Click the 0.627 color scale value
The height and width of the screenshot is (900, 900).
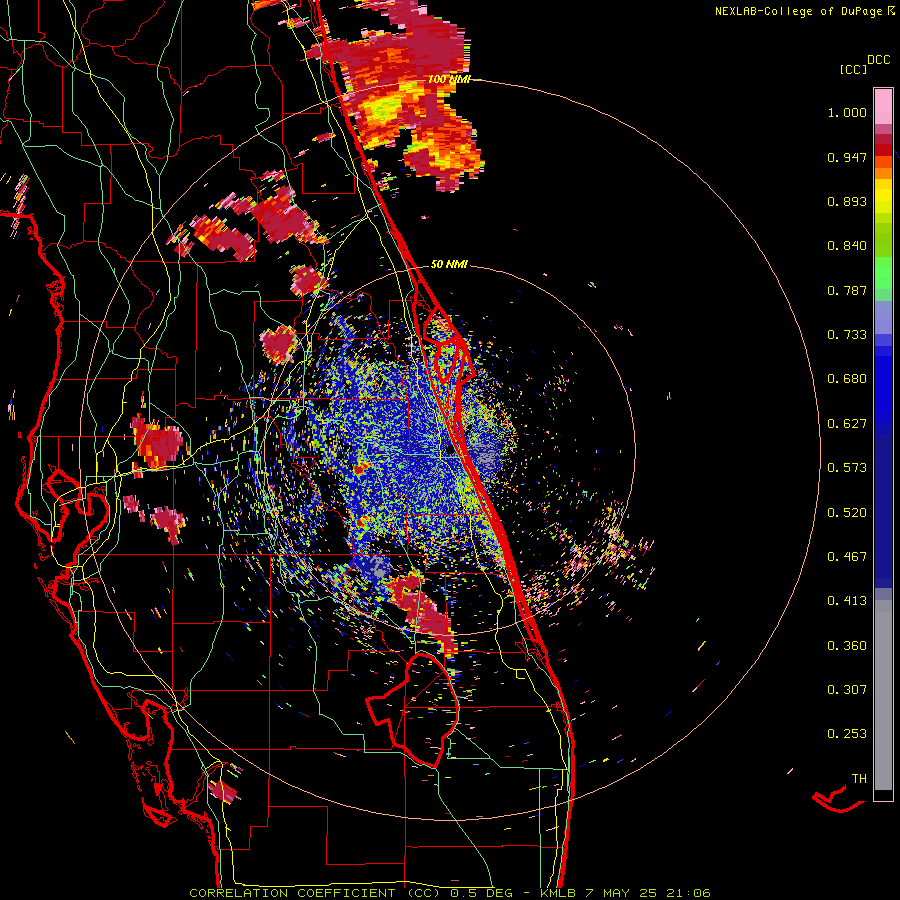(x=847, y=424)
